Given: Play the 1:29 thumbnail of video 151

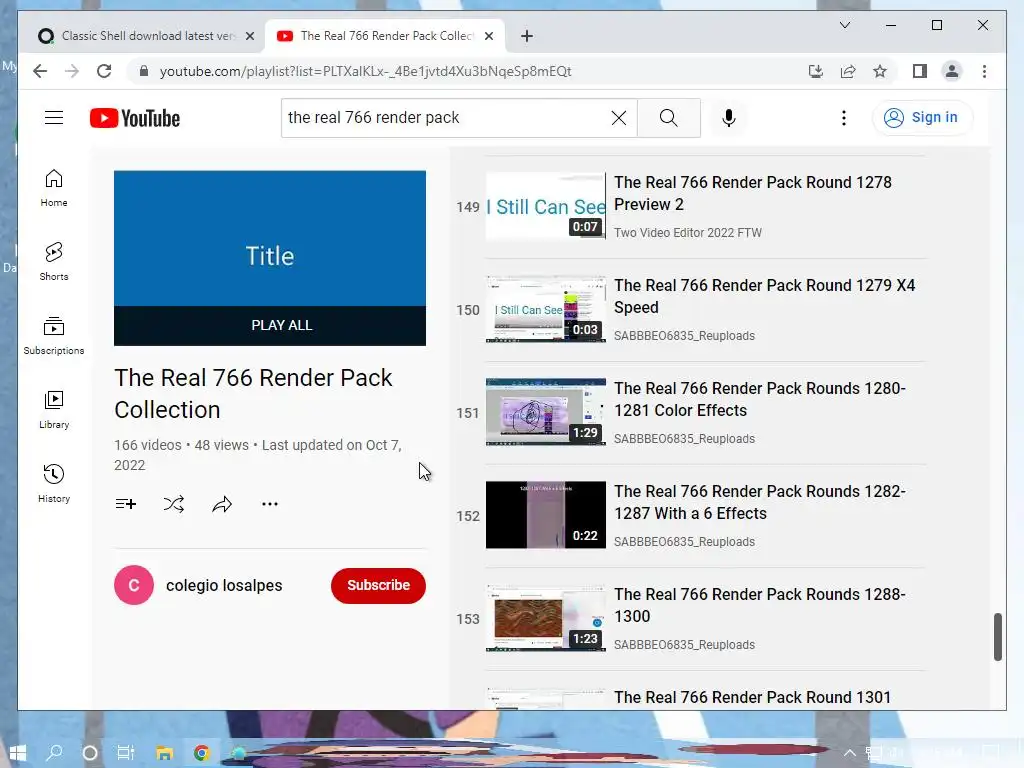Looking at the screenshot, I should pos(546,412).
